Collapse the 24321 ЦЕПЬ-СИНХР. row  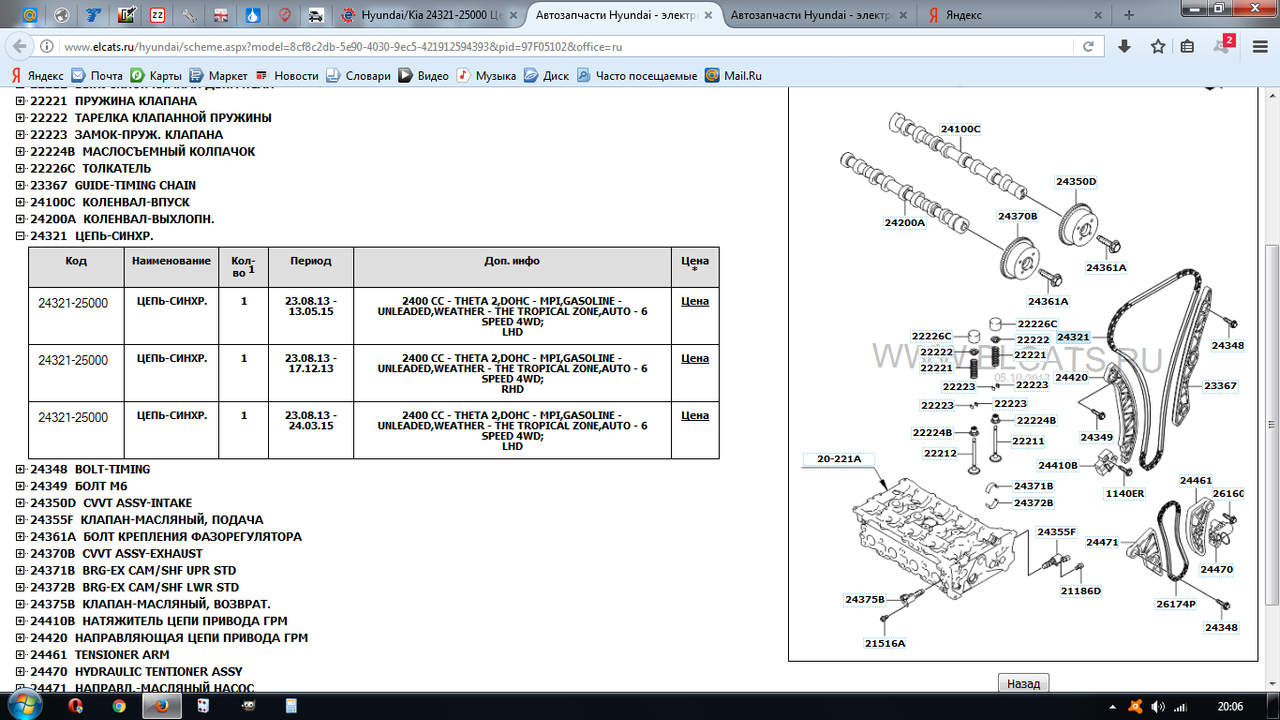click(21, 236)
